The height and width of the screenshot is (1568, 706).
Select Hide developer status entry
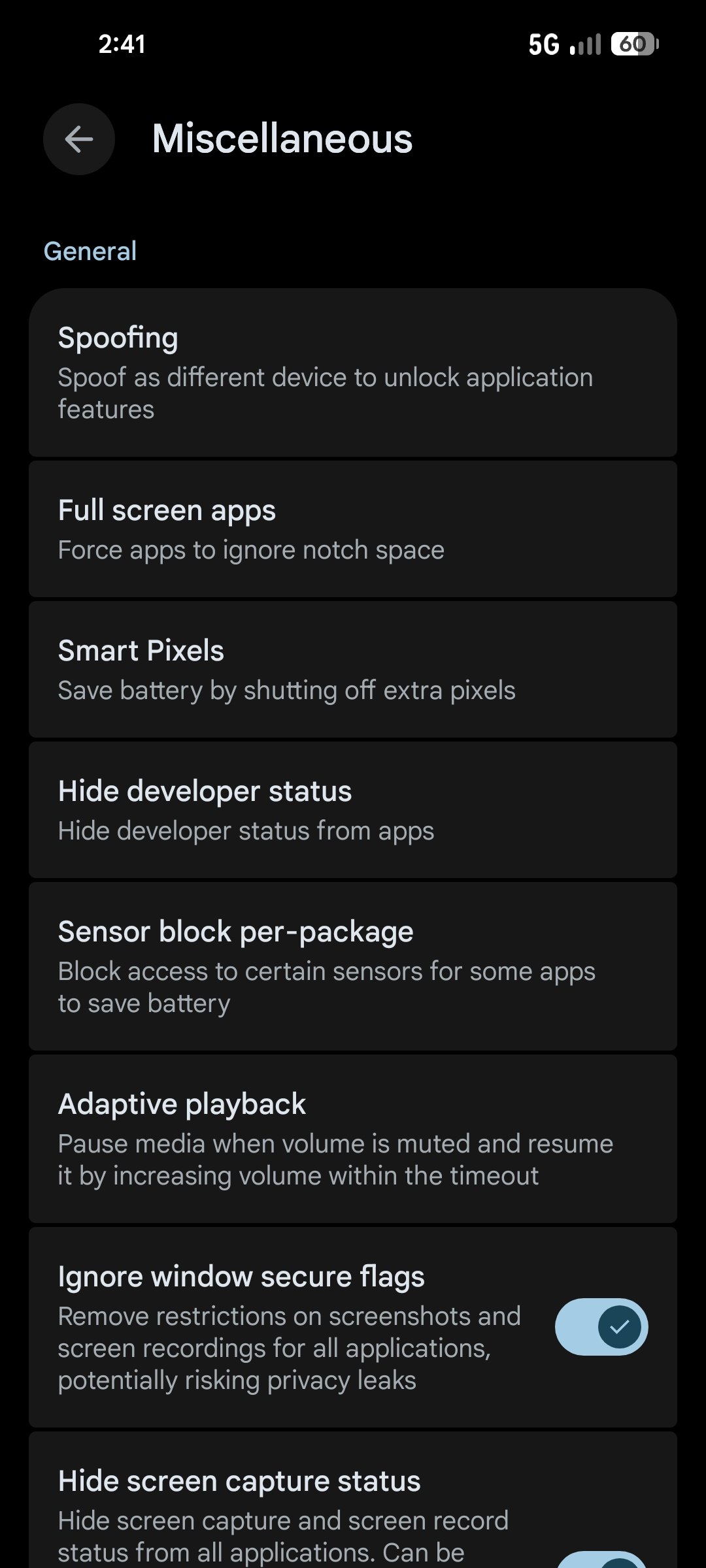[x=353, y=810]
